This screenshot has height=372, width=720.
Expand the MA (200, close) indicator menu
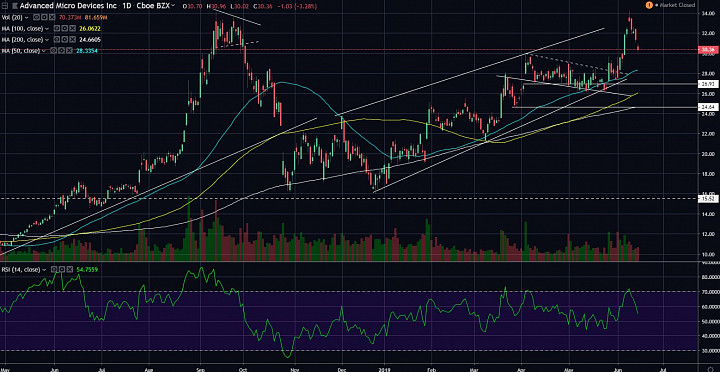(x=47, y=39)
